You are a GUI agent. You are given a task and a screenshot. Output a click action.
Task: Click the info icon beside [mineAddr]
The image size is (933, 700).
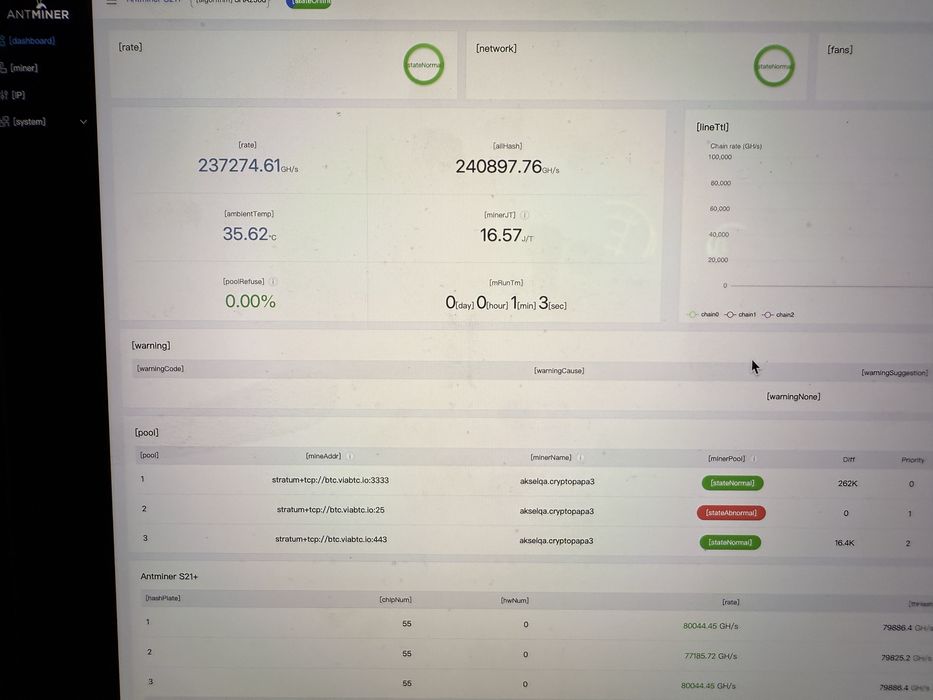pyautogui.click(x=350, y=457)
